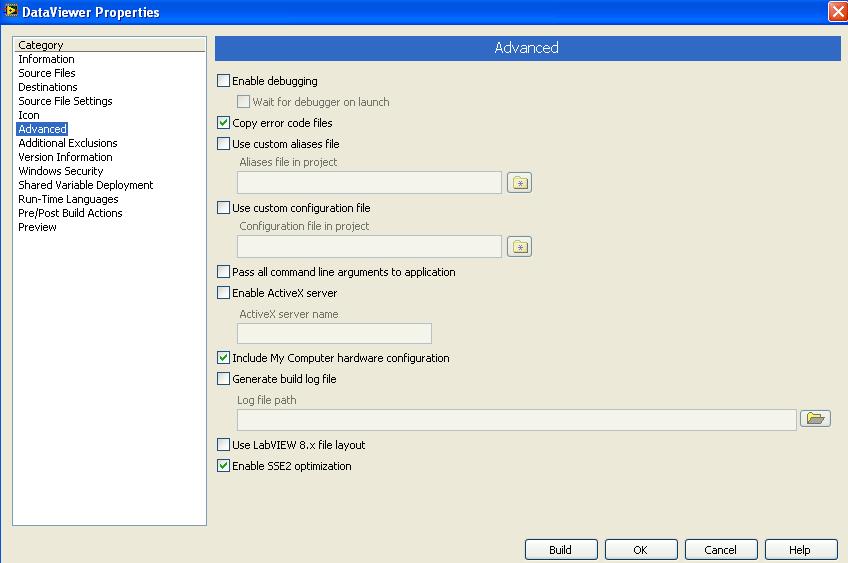The height and width of the screenshot is (563, 848).
Task: Click the Aliases file in project field
Action: (x=369, y=183)
